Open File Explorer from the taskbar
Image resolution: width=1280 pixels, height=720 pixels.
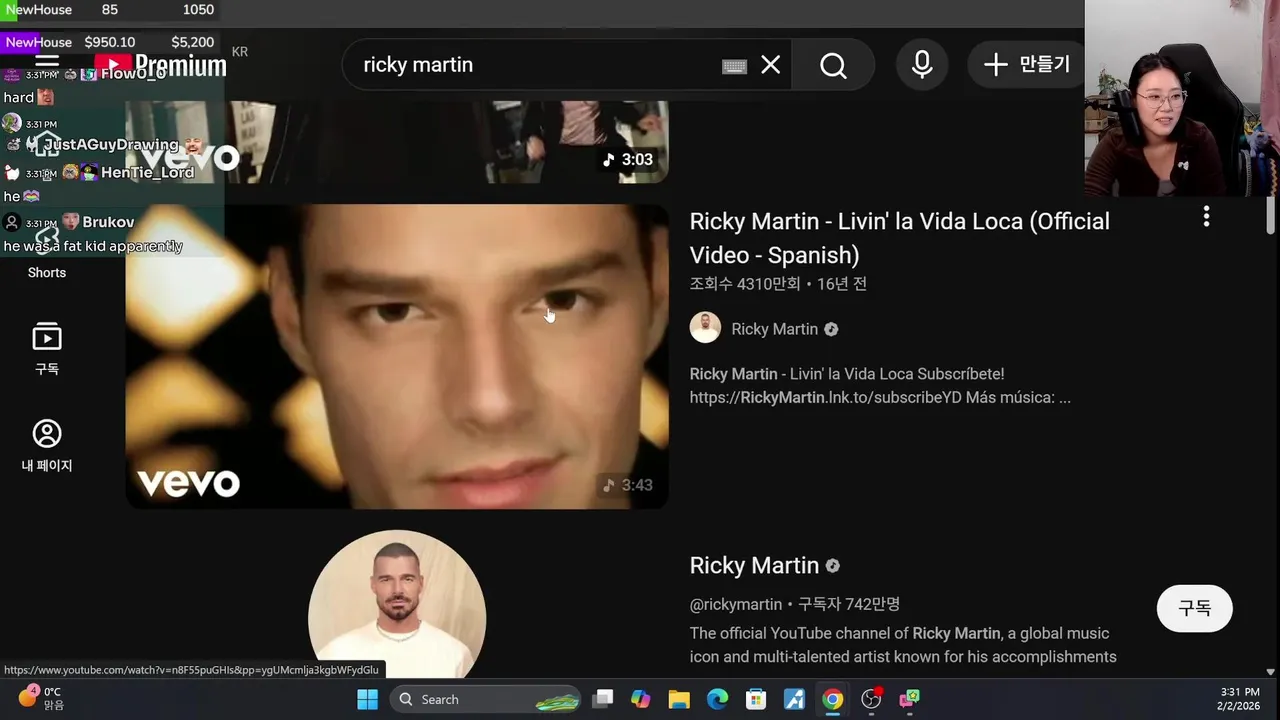[x=679, y=699]
